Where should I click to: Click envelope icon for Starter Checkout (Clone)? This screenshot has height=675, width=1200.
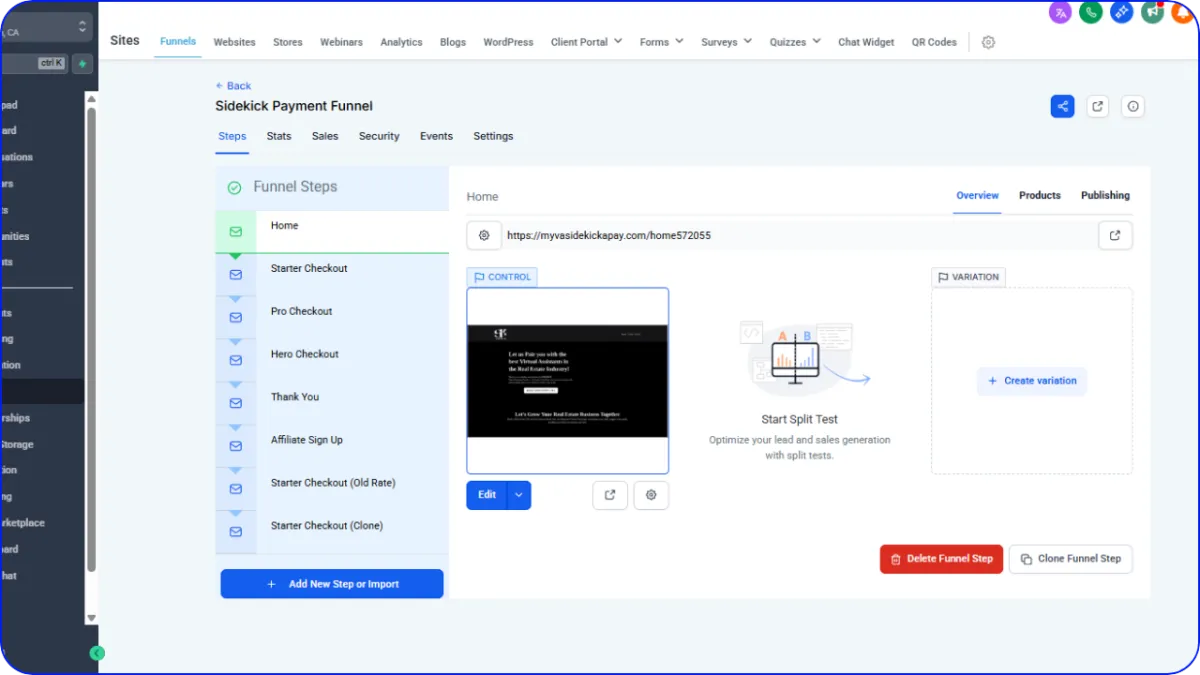click(x=236, y=532)
